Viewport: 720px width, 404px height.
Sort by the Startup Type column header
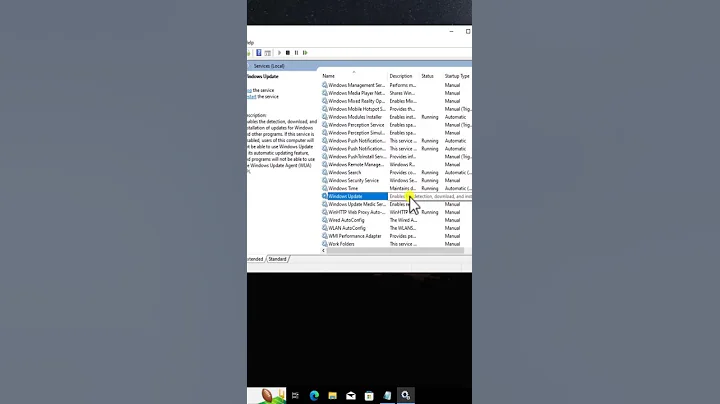[457, 76]
